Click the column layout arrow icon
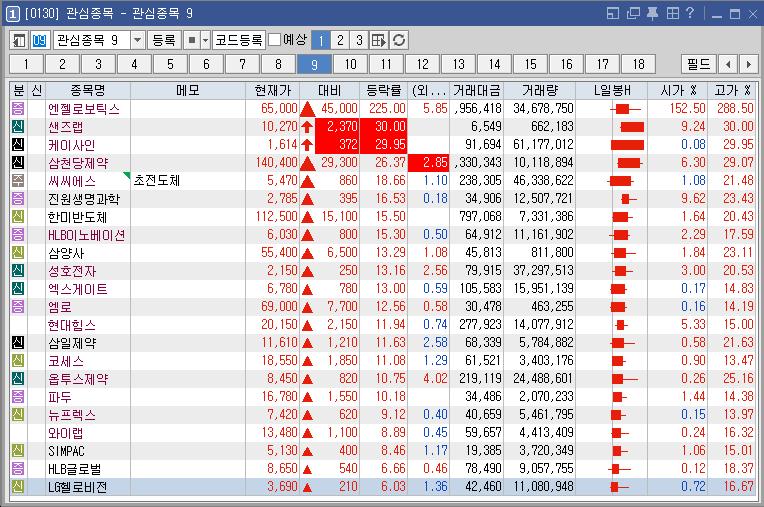This screenshot has width=764, height=507. (x=379, y=40)
